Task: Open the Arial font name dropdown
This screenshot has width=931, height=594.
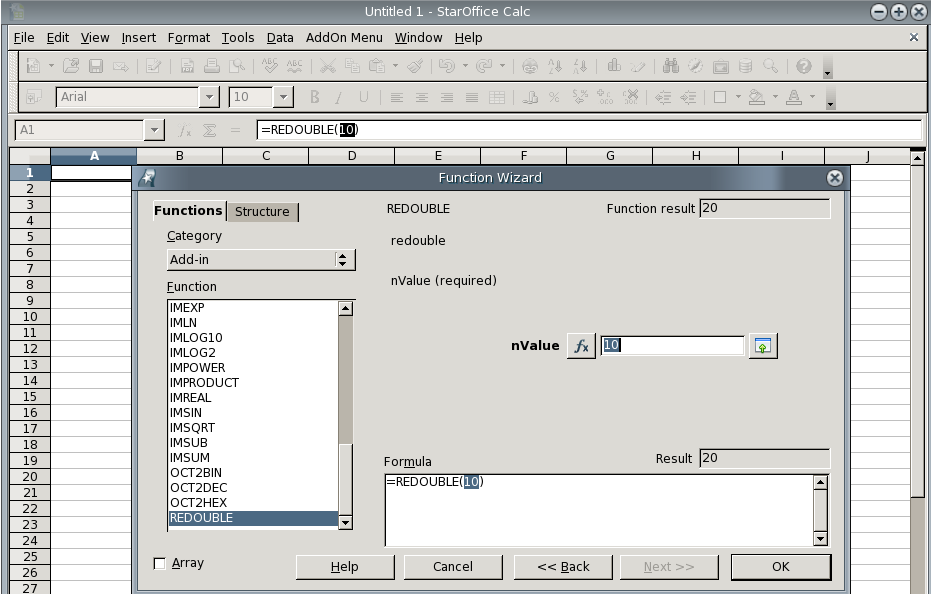Action: click(209, 97)
